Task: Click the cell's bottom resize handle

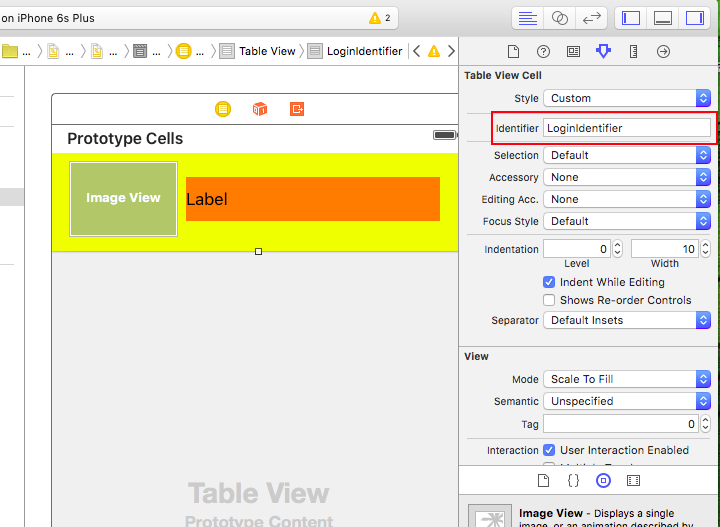Action: (259, 252)
